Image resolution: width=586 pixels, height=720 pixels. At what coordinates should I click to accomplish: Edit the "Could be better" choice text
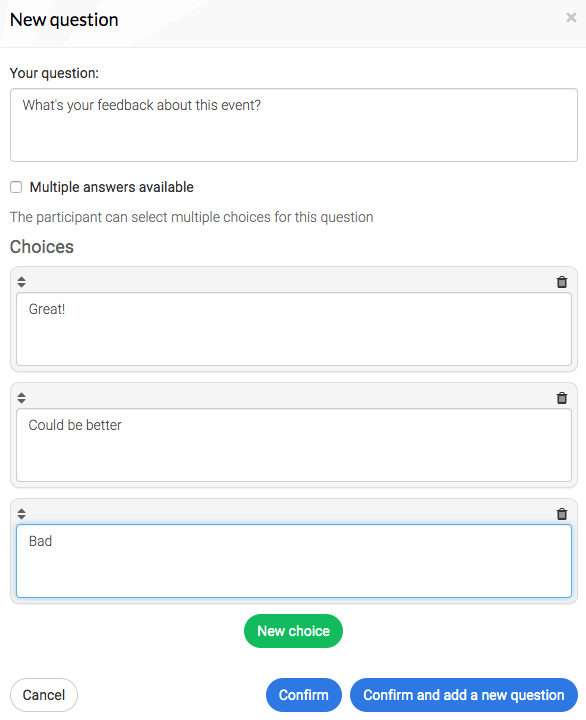(293, 445)
